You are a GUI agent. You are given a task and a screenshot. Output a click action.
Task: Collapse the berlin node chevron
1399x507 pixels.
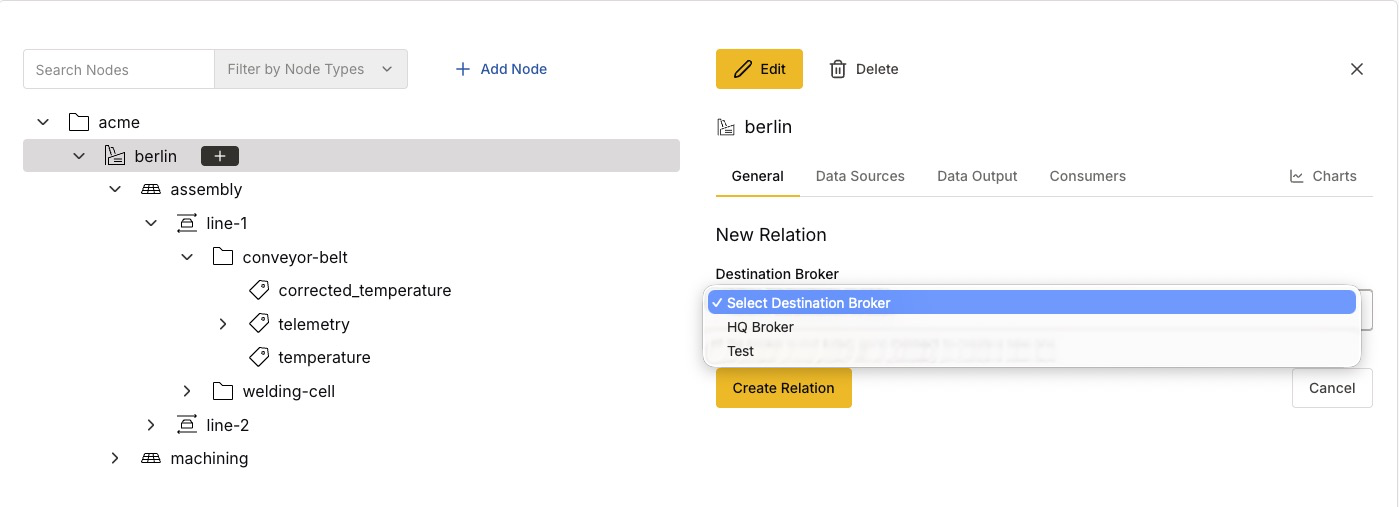pyautogui.click(x=79, y=156)
